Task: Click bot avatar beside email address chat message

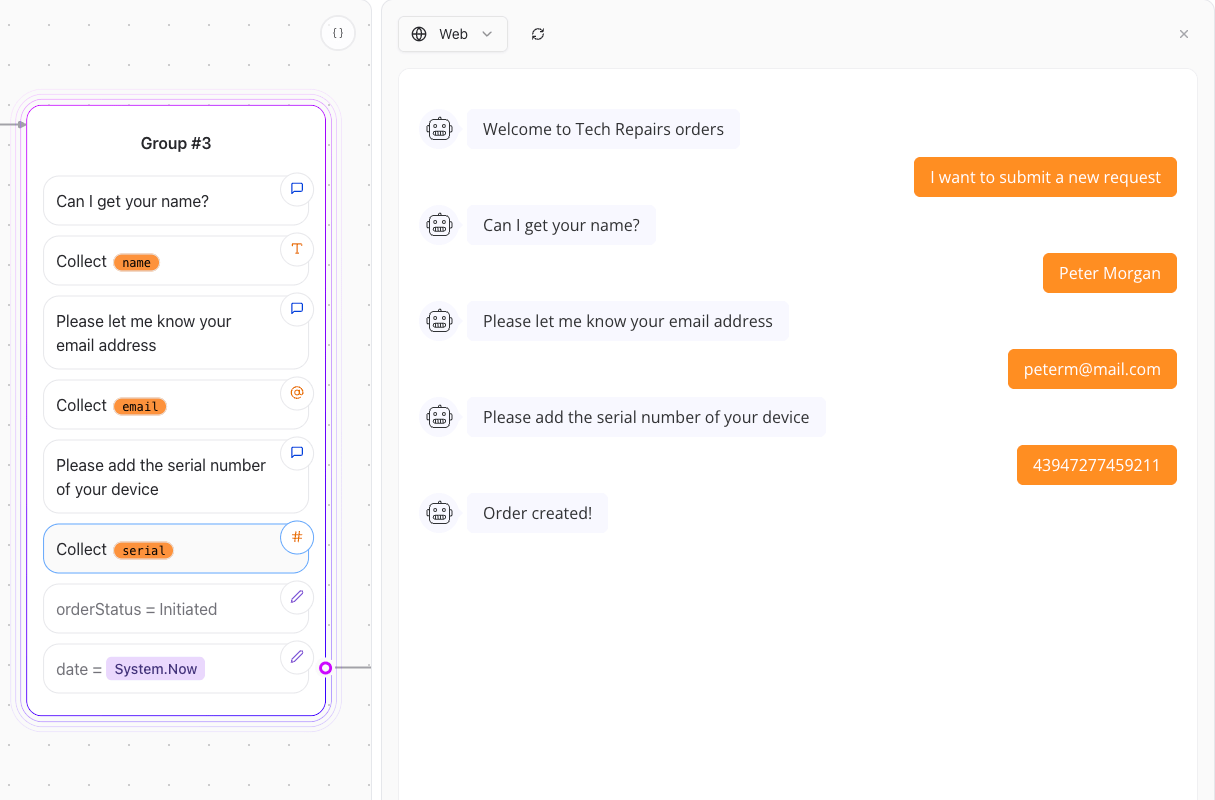Action: (x=440, y=321)
